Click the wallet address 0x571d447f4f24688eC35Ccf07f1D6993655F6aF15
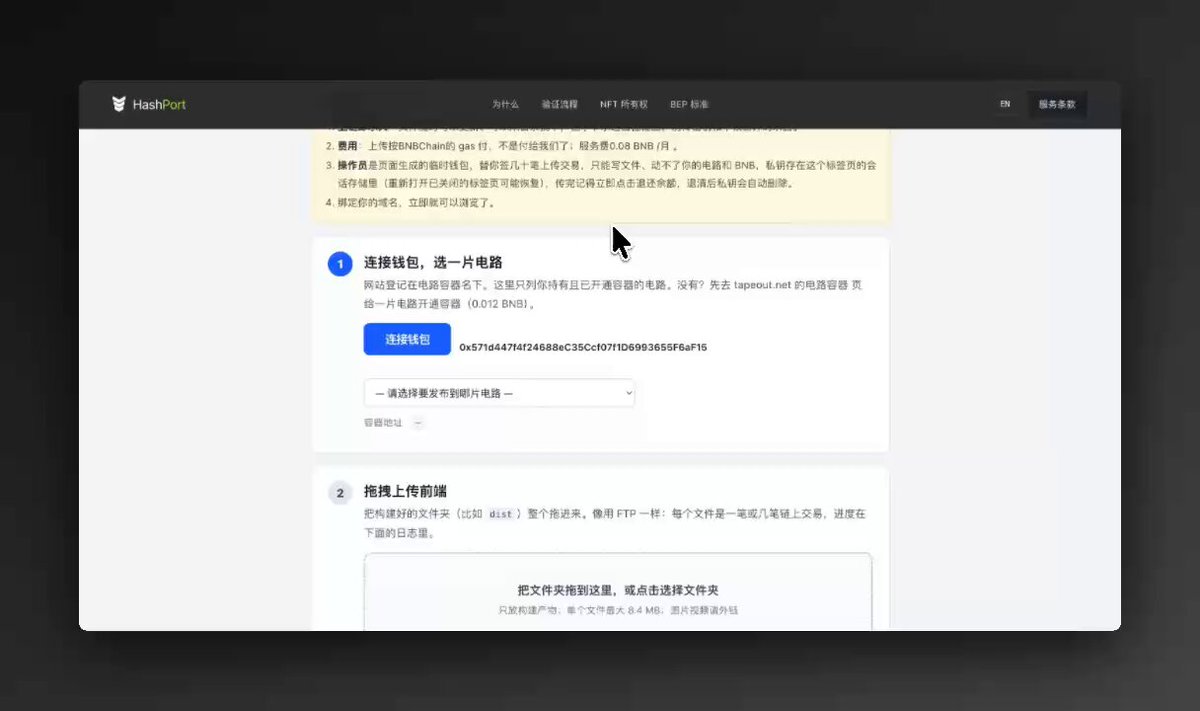The height and width of the screenshot is (711, 1200). coord(583,347)
